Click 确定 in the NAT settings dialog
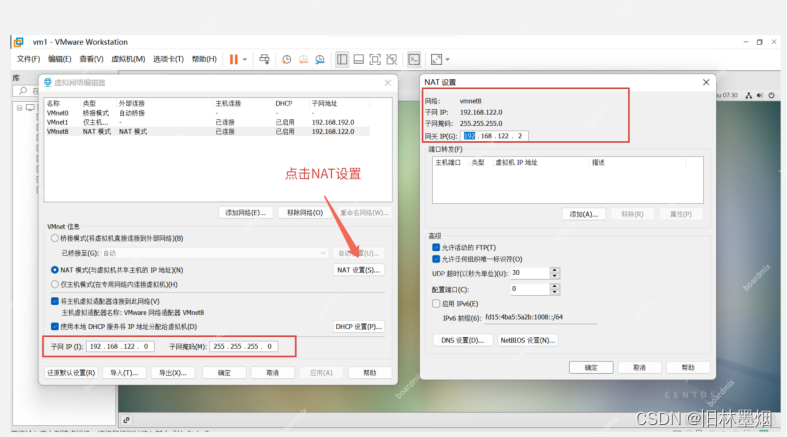787x437 pixels. coord(591,368)
